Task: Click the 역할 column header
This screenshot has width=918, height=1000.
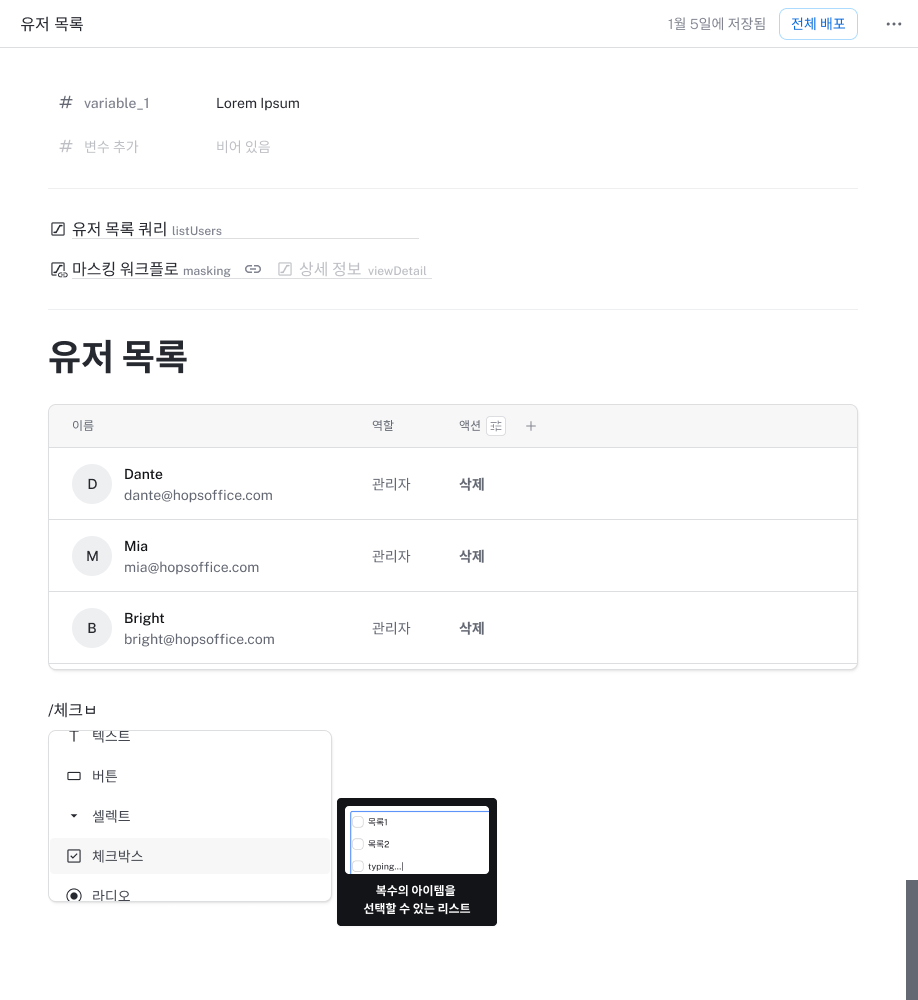Action: 383,425
